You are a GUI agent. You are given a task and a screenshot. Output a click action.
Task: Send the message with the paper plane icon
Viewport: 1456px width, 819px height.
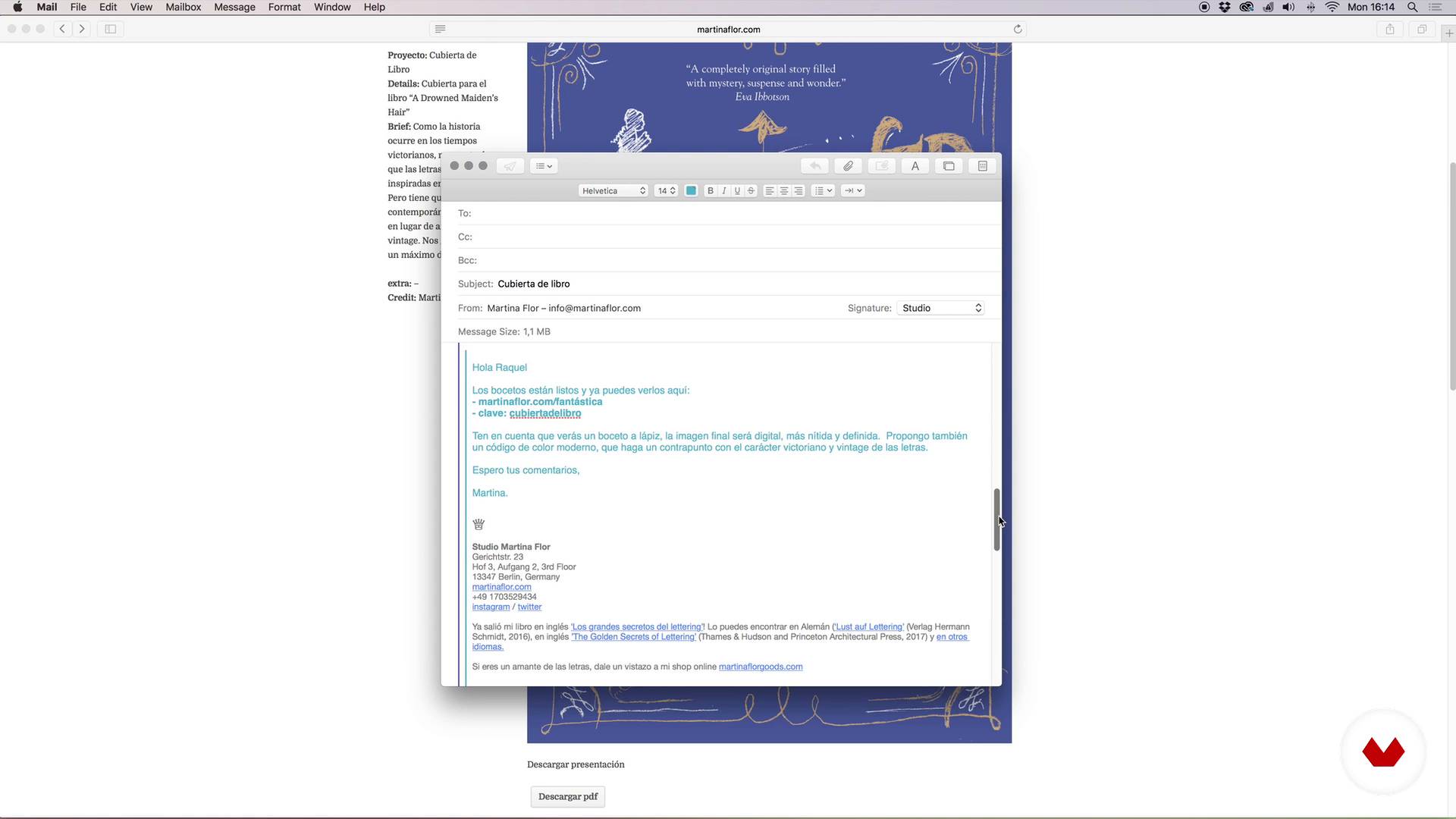click(510, 166)
